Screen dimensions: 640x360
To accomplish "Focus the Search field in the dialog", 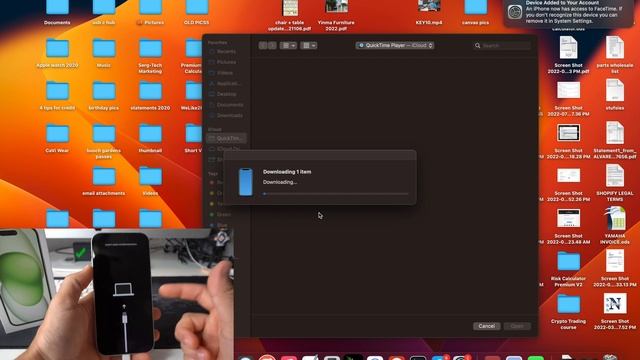I will pos(502,46).
